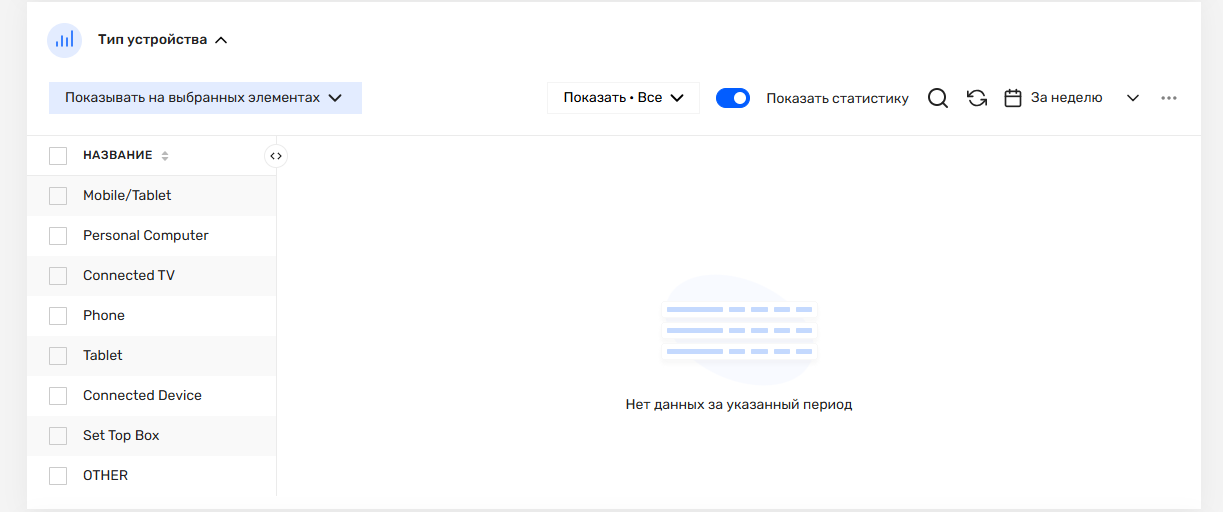Select the Connected TV row text
1223x512 pixels.
click(x=129, y=276)
